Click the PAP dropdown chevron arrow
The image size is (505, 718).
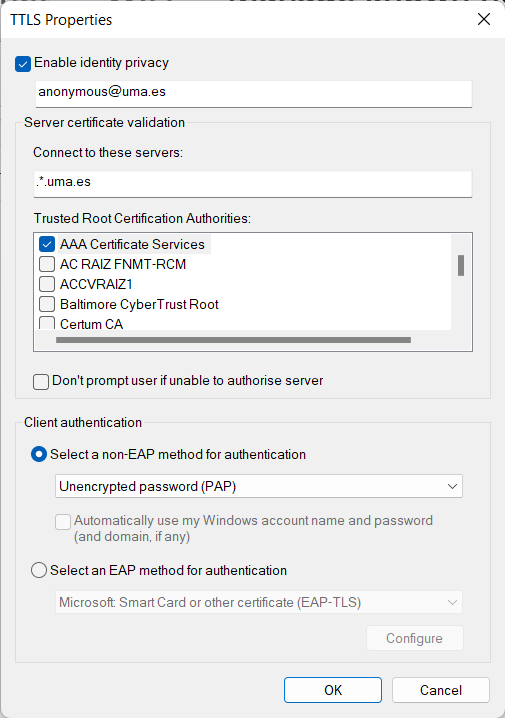click(452, 486)
